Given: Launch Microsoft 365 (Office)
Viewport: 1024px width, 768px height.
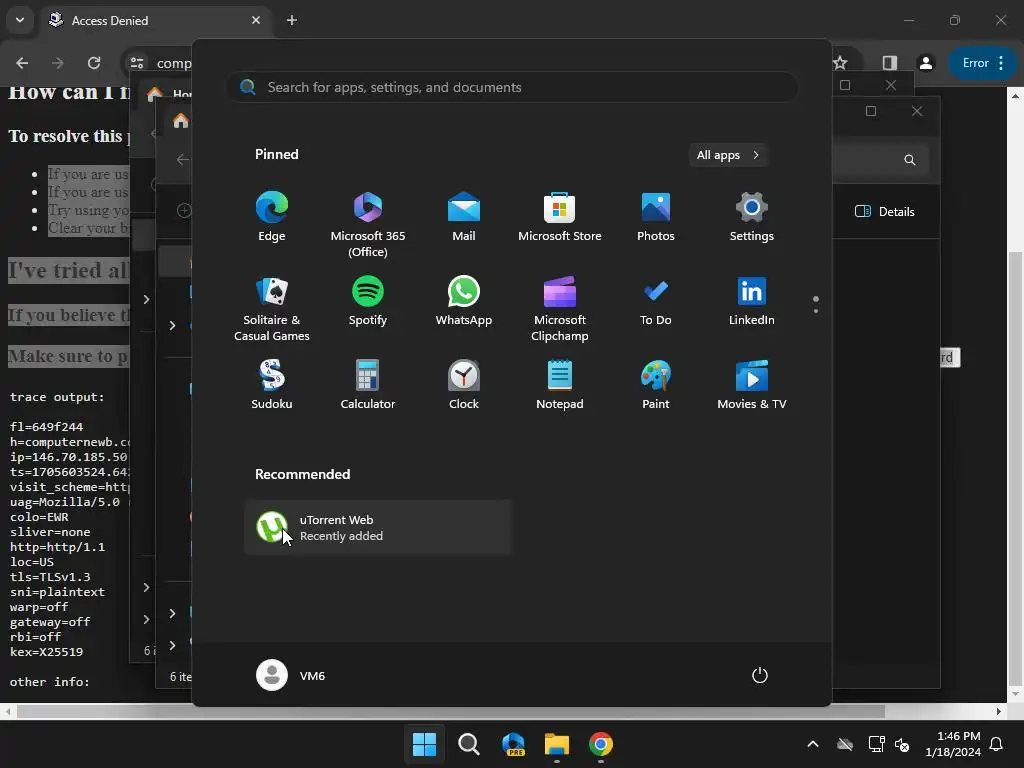Looking at the screenshot, I should coord(368,224).
